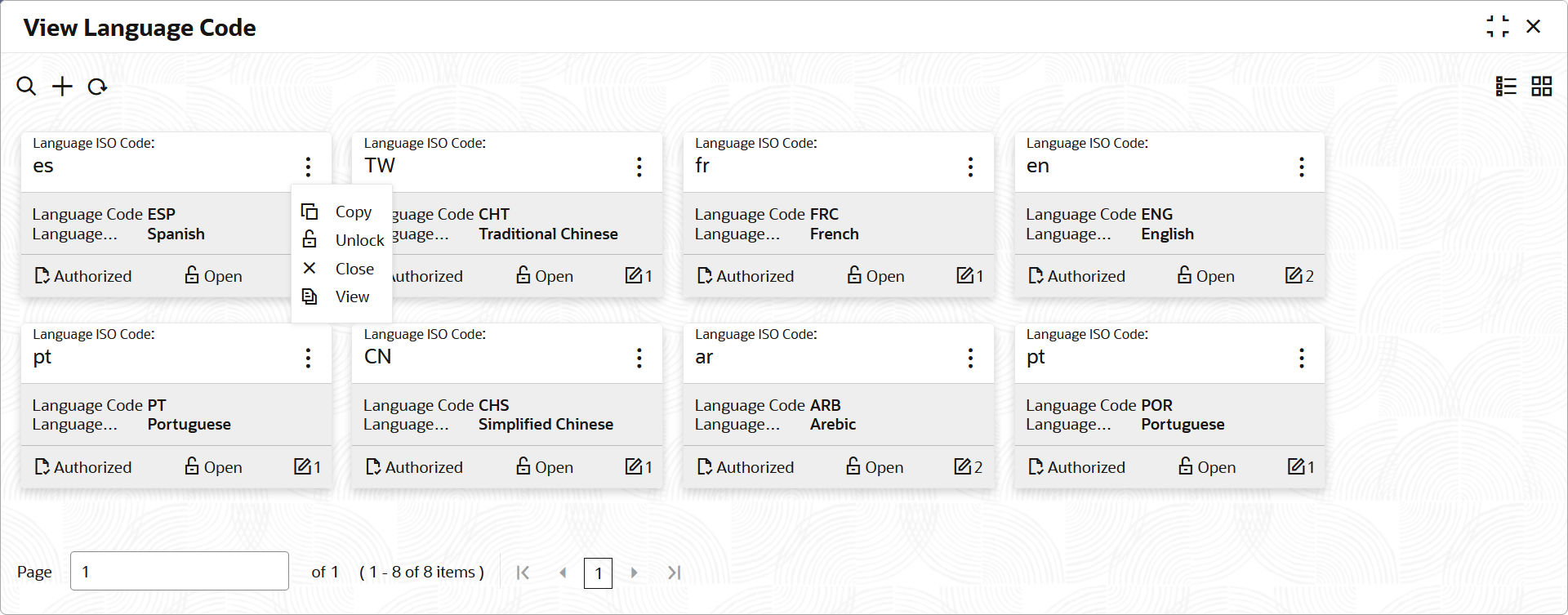Switch to list view layout

tap(1506, 86)
